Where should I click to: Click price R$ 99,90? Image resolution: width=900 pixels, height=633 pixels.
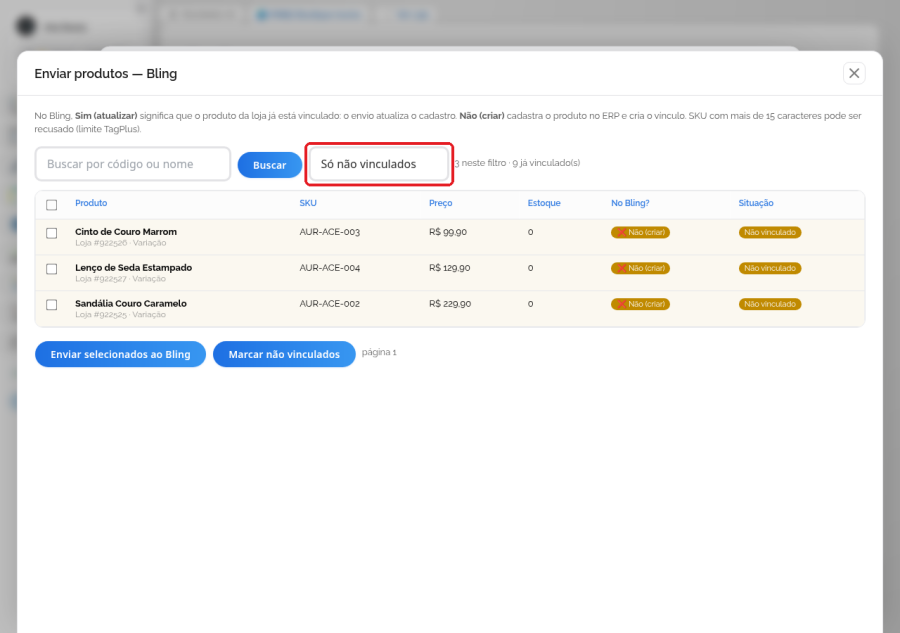[448, 232]
